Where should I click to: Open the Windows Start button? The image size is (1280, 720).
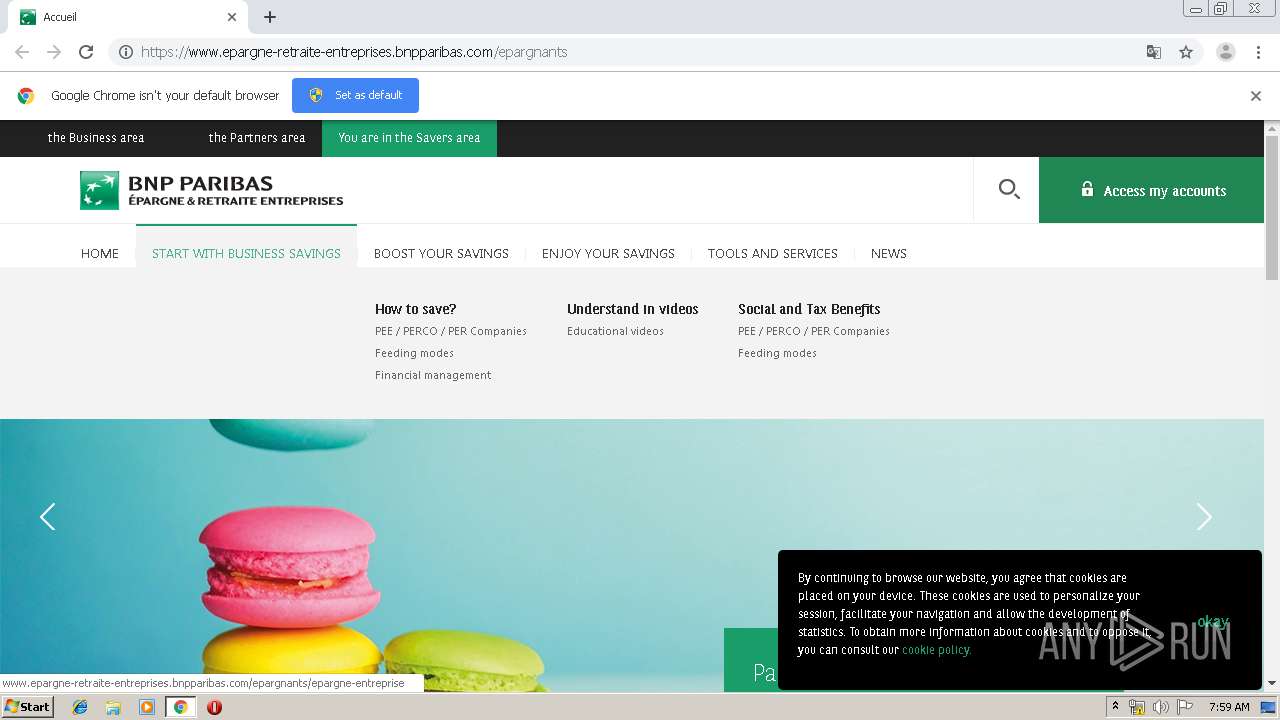[x=27, y=707]
